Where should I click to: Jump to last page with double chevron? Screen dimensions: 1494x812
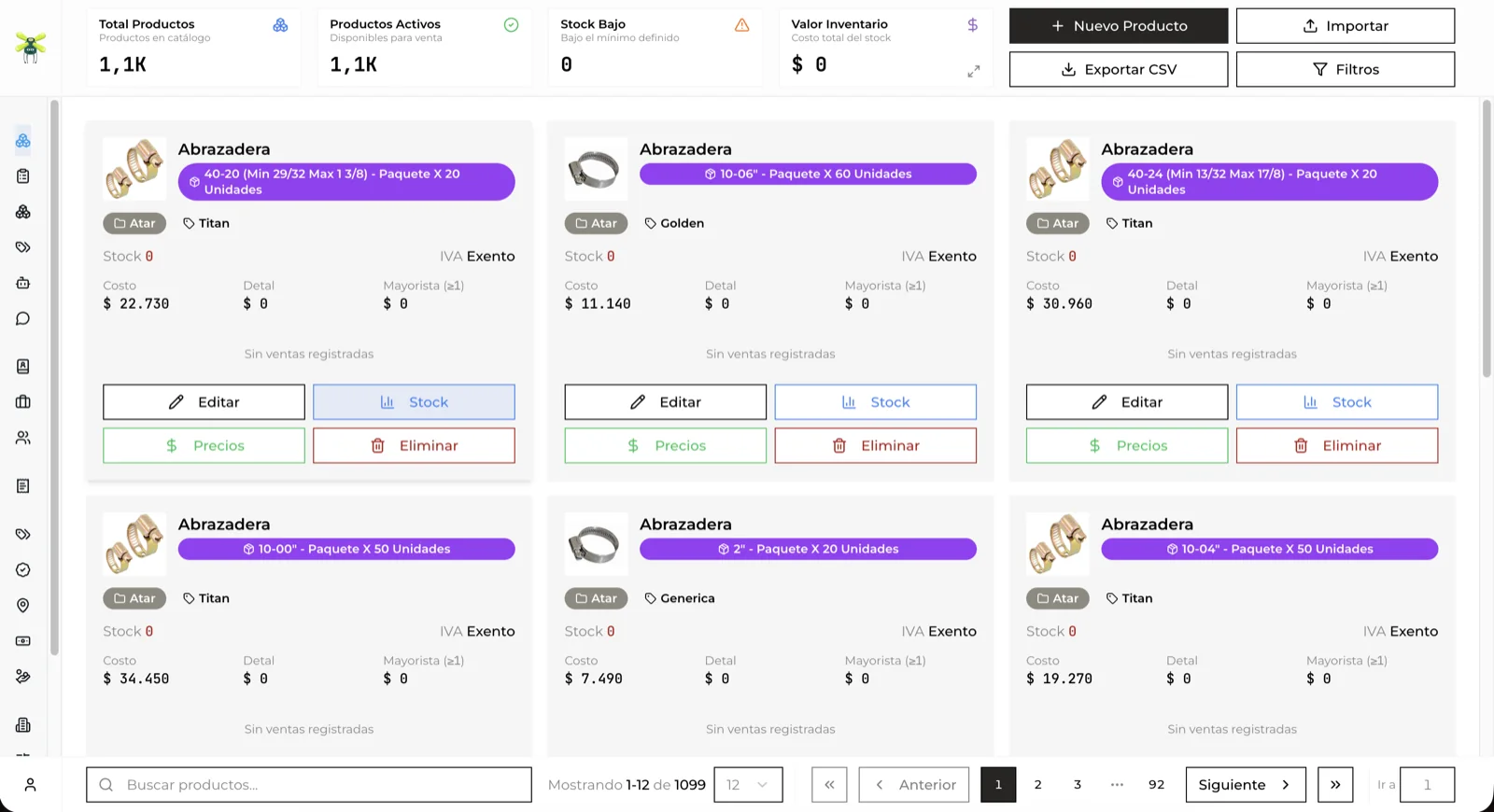tap(1335, 785)
